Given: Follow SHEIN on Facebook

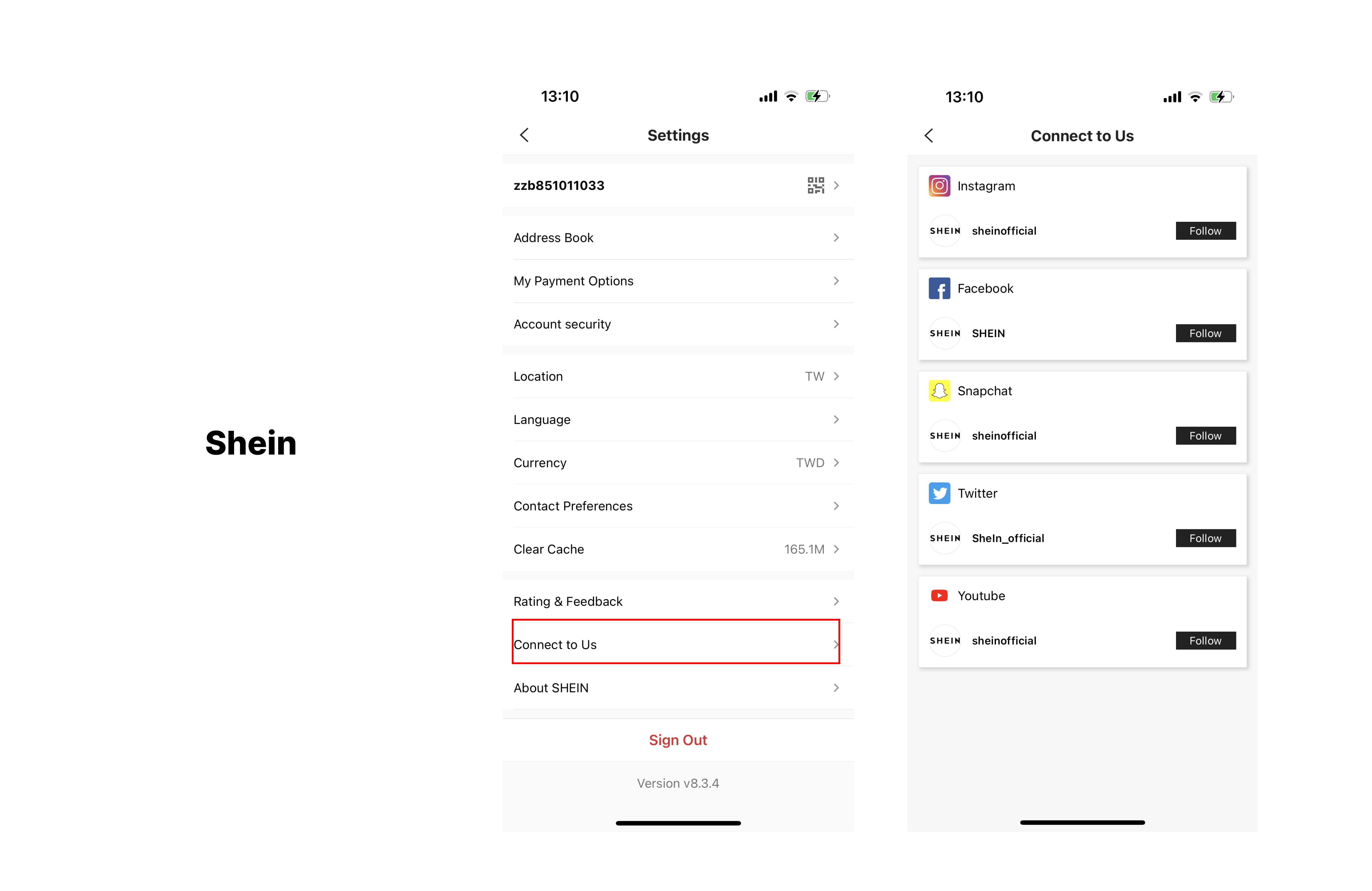Looking at the screenshot, I should click(1205, 334).
